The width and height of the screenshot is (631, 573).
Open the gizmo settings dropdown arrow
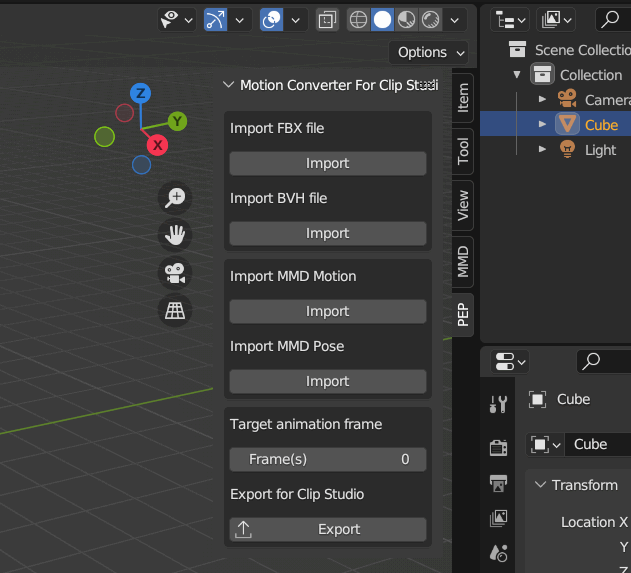click(239, 20)
